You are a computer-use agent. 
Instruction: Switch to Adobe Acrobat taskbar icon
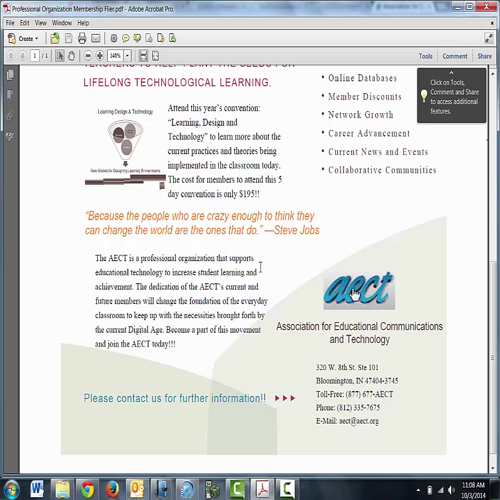pos(263,490)
